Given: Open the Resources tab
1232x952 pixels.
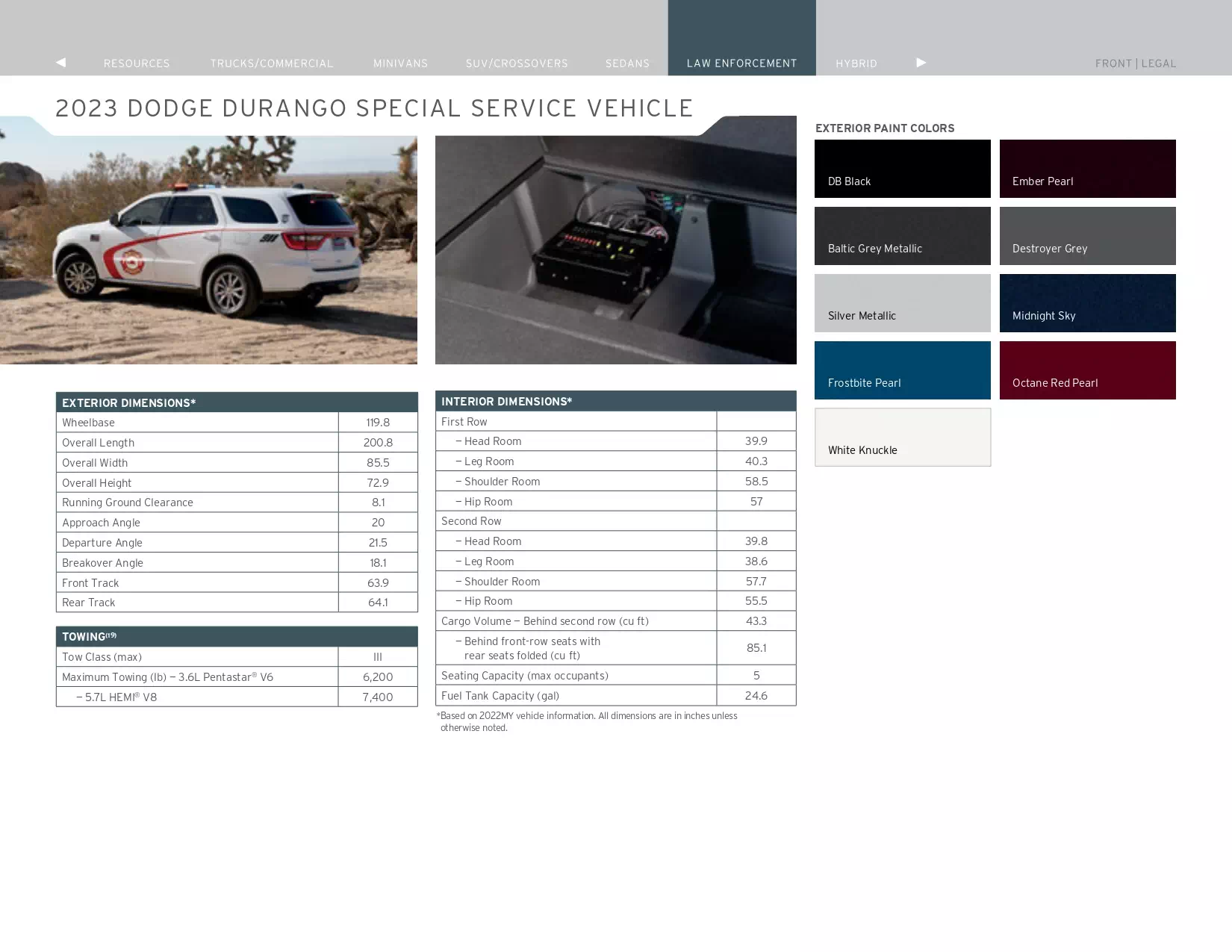Looking at the screenshot, I should click(x=137, y=63).
